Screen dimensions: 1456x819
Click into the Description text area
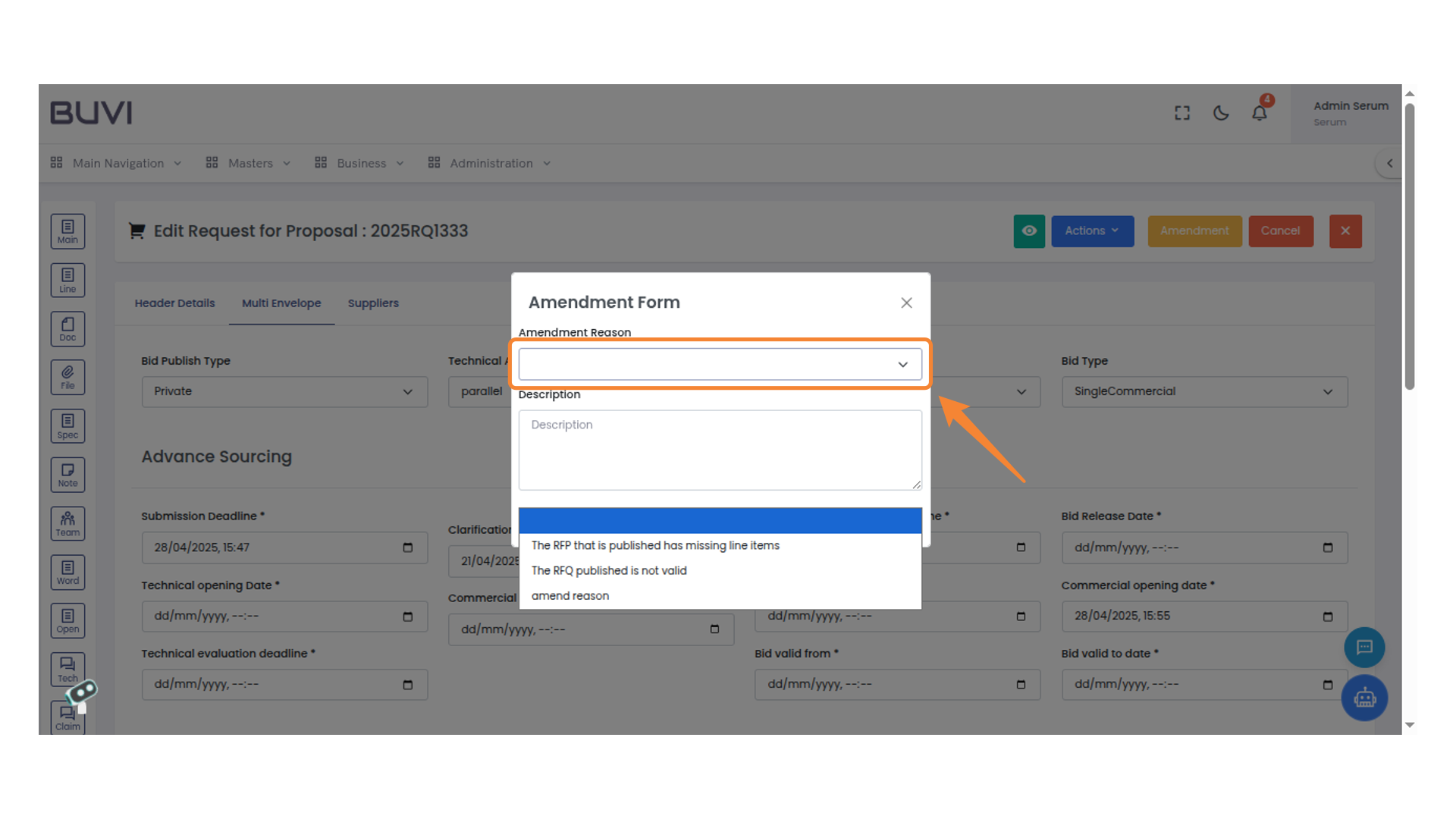pyautogui.click(x=720, y=450)
